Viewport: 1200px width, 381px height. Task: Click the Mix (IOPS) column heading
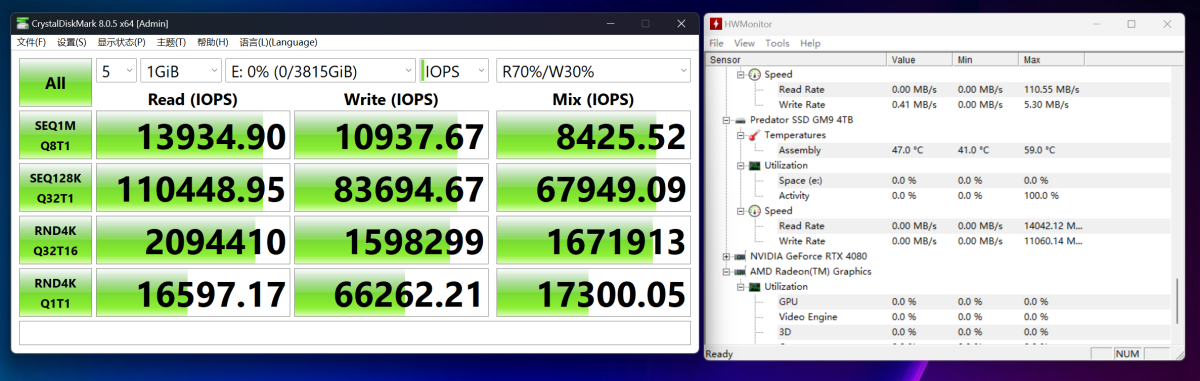594,99
